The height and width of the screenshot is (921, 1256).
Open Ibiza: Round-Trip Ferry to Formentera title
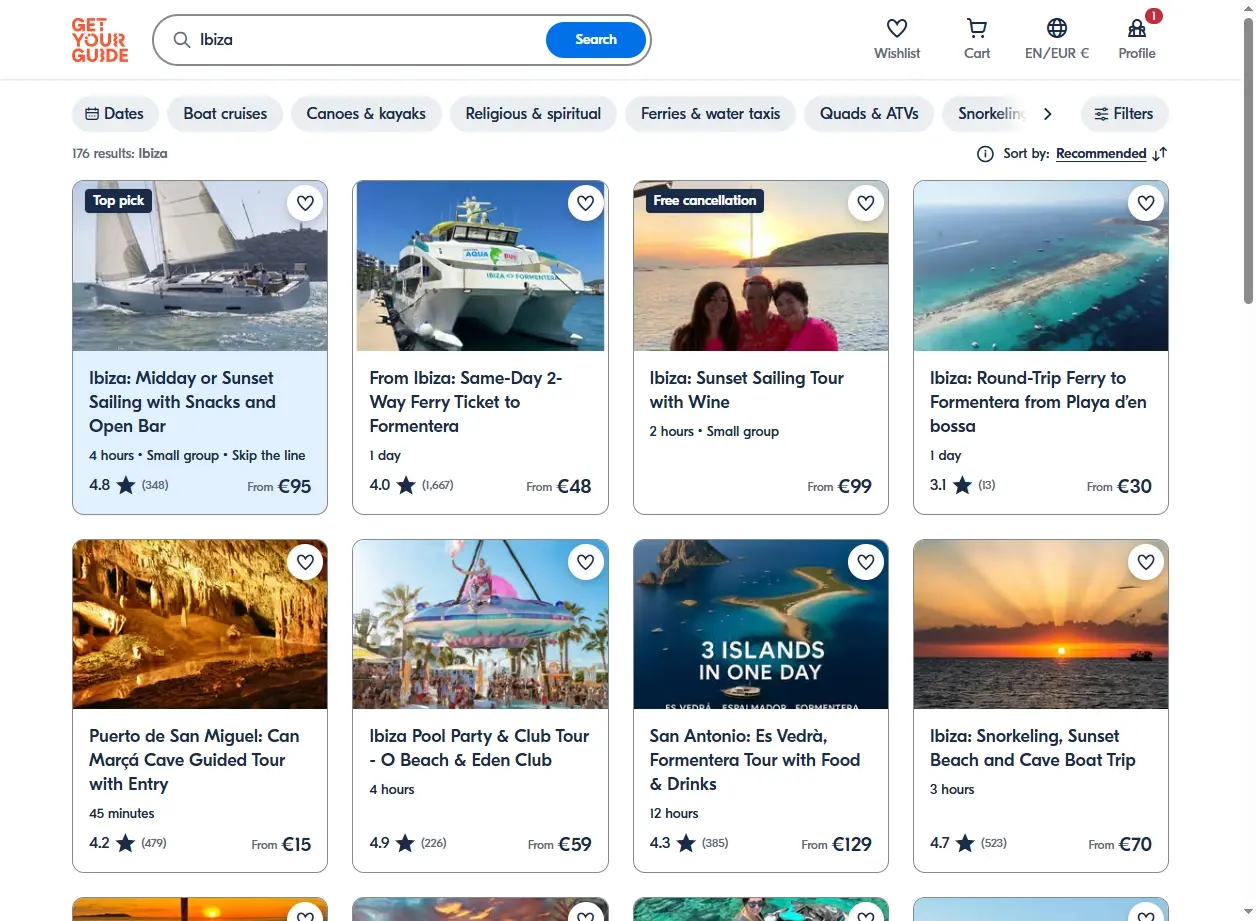tap(1038, 402)
